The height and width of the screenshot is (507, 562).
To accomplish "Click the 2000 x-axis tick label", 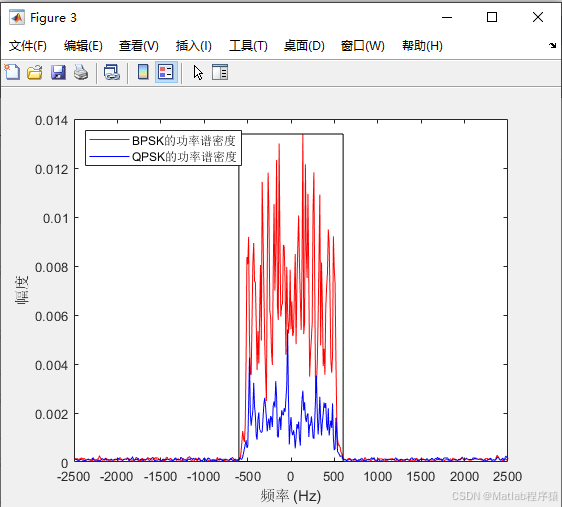I will 464,477.
